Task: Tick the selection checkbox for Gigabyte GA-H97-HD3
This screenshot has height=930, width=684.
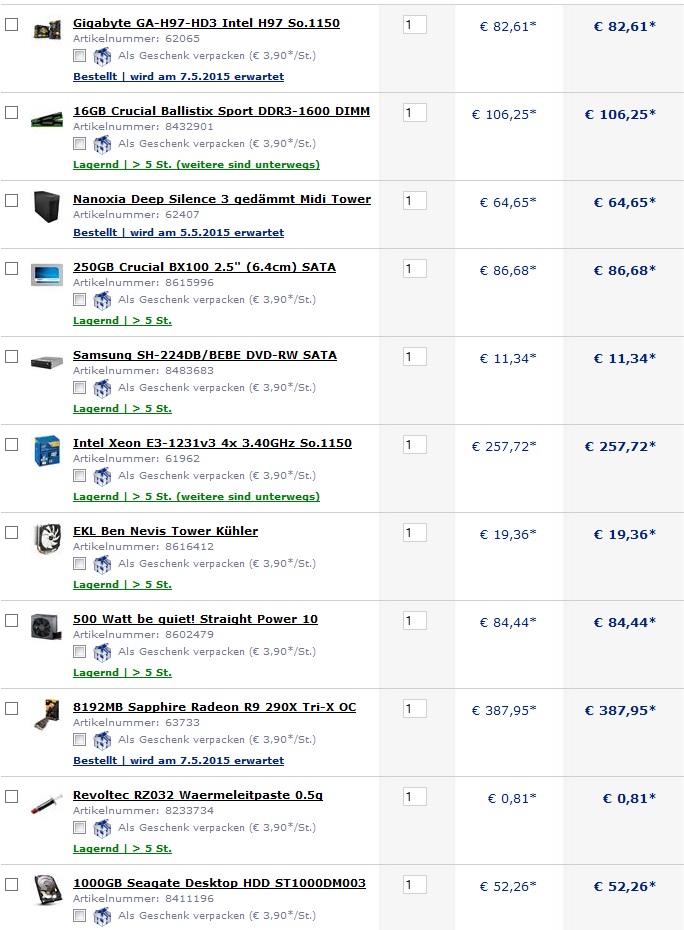Action: 11,24
